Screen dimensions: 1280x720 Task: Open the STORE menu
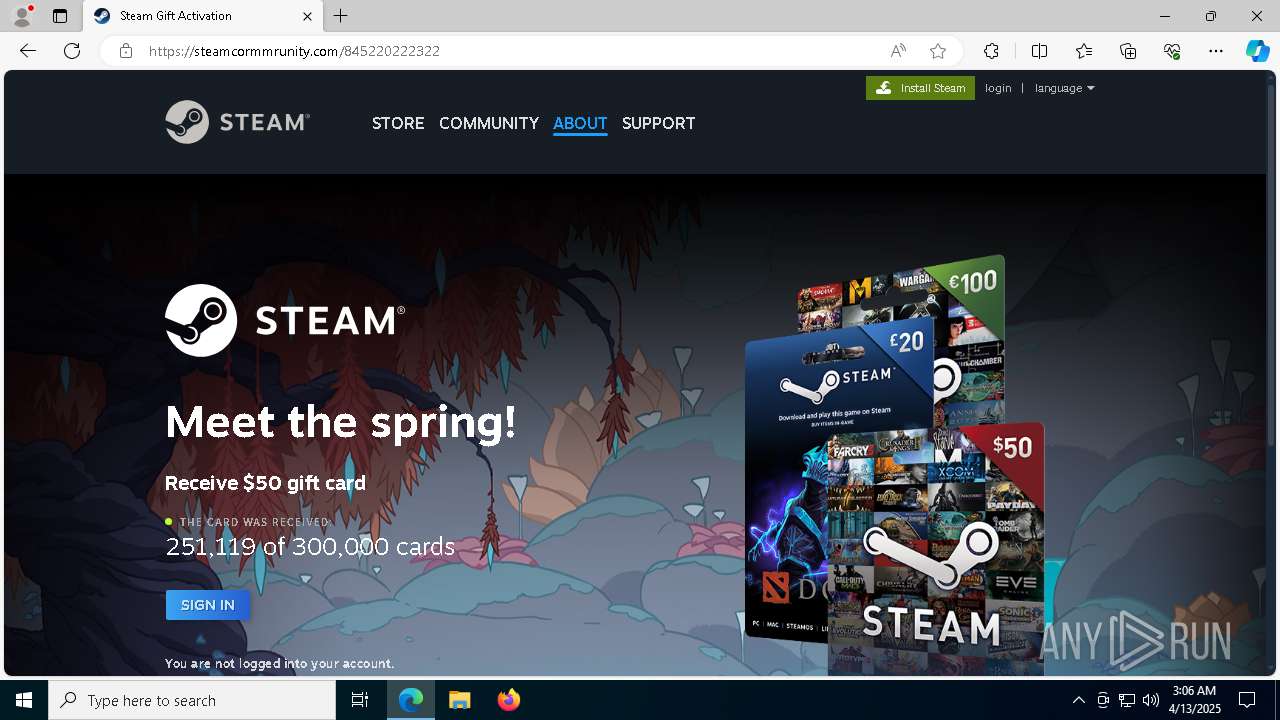click(x=398, y=123)
